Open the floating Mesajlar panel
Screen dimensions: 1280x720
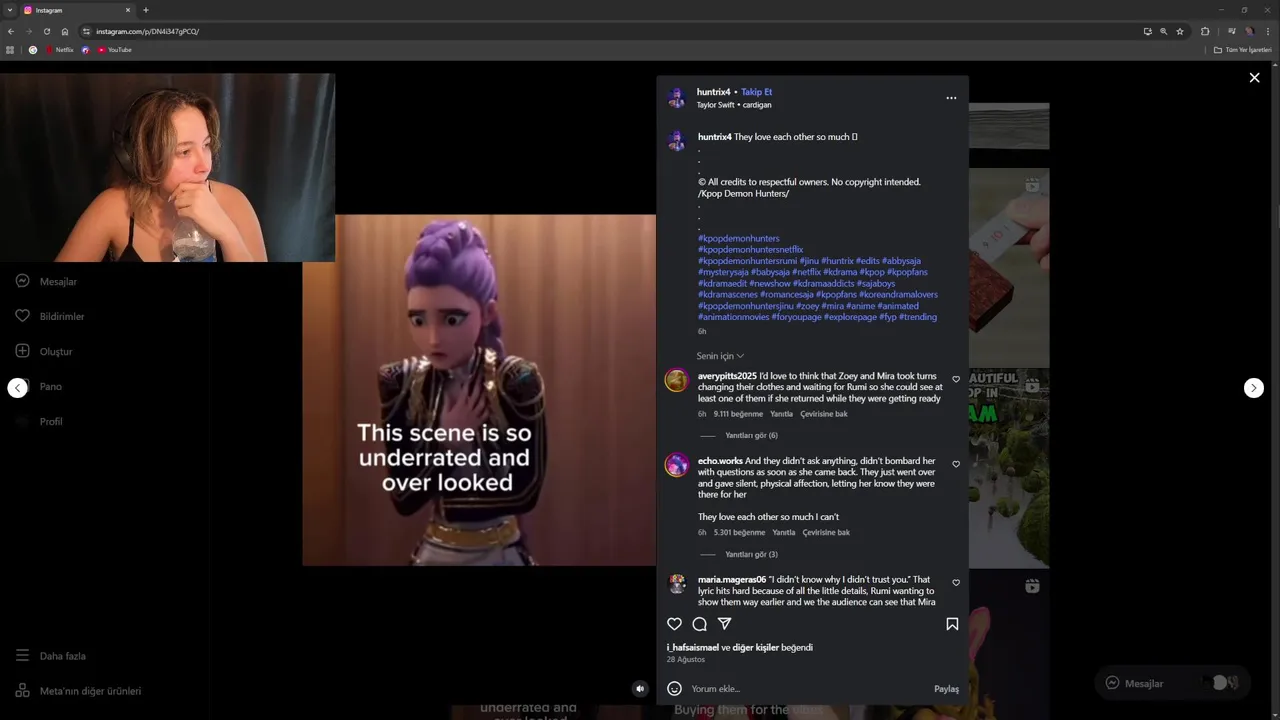(x=1172, y=683)
